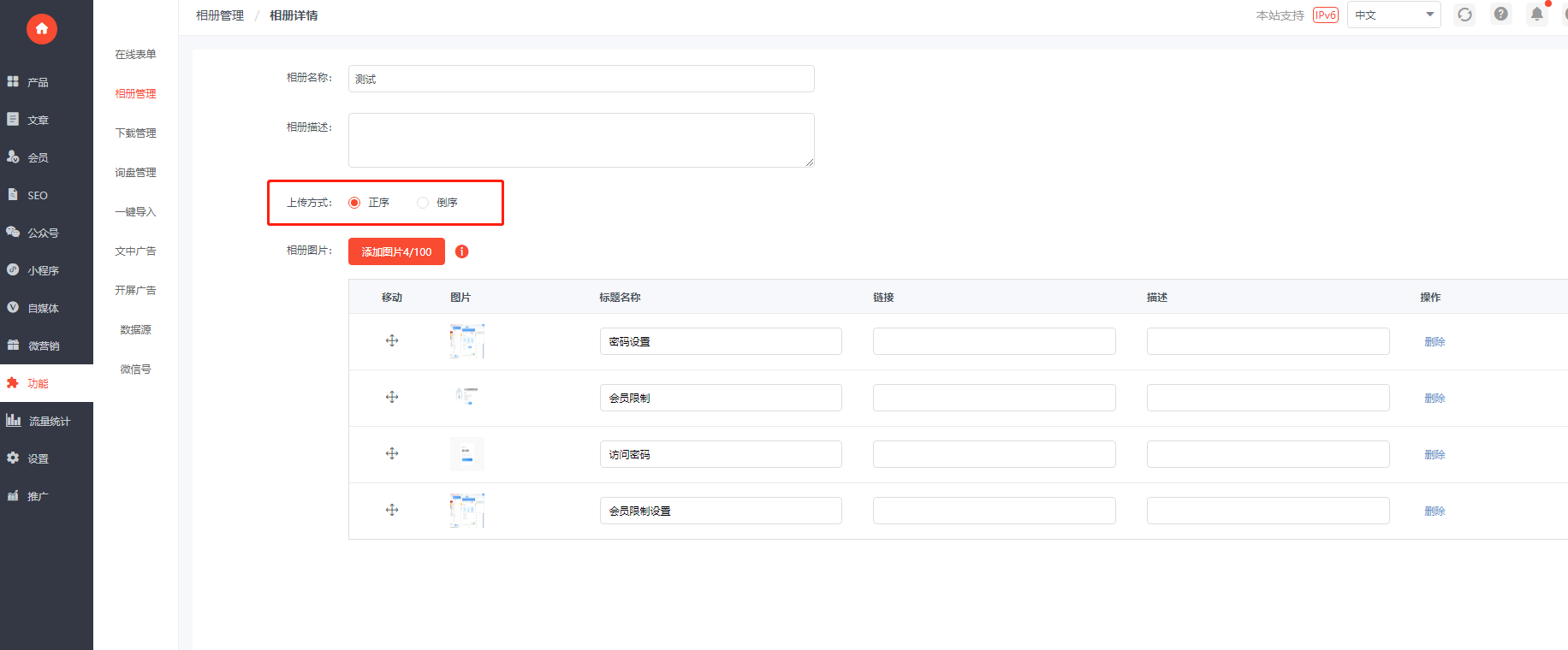
Task: Click the 相册名称 input field
Action: point(581,79)
